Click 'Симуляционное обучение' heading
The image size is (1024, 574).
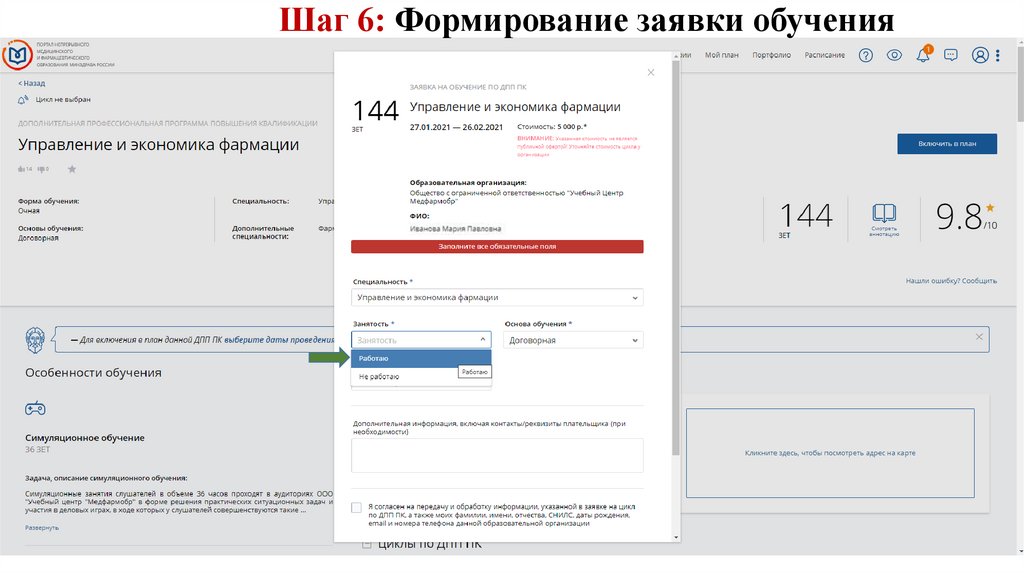(85, 438)
